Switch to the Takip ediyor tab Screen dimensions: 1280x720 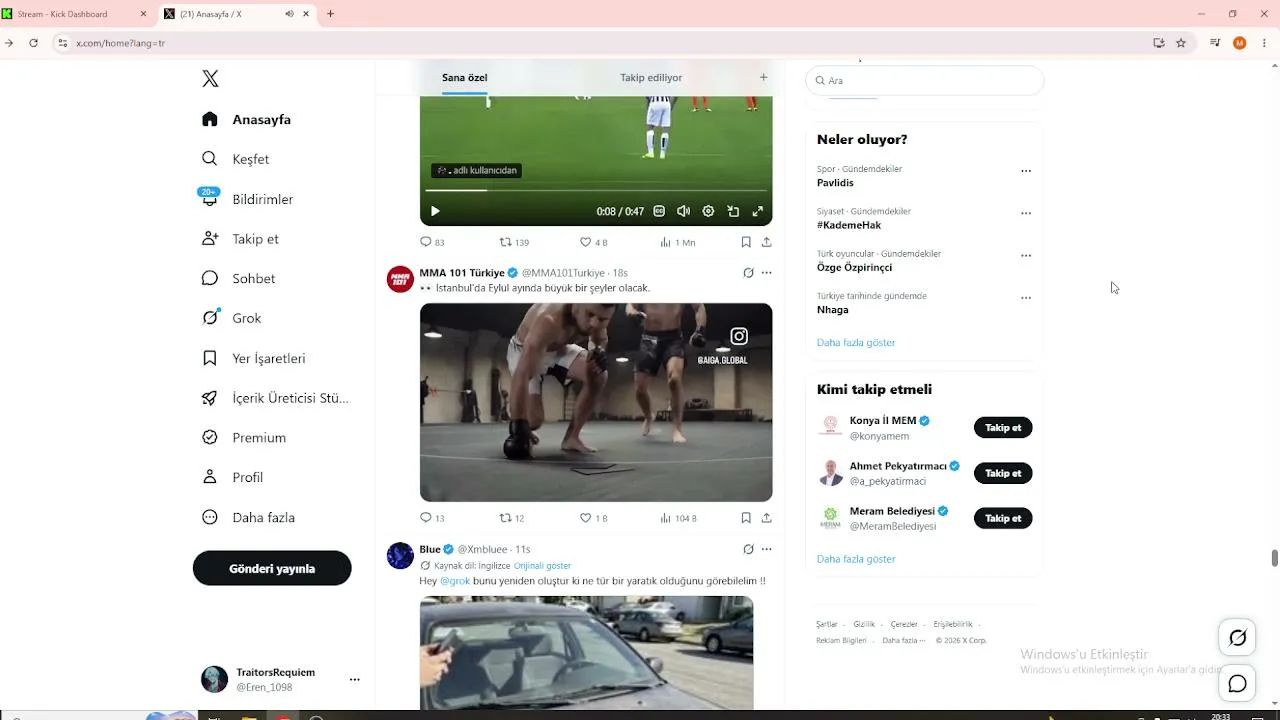pyautogui.click(x=651, y=78)
